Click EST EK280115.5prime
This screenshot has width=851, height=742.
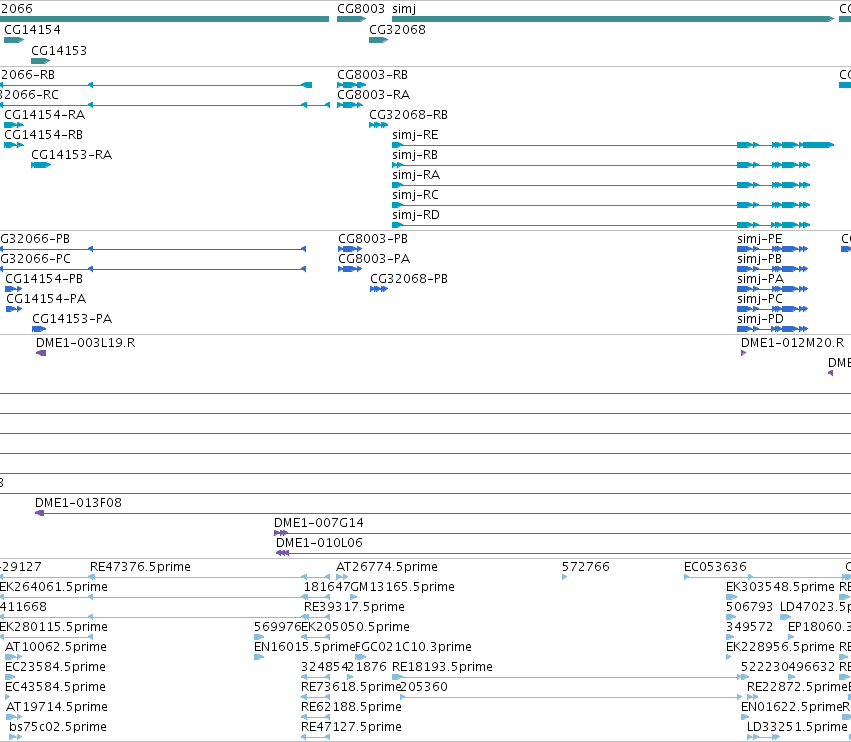[54, 627]
